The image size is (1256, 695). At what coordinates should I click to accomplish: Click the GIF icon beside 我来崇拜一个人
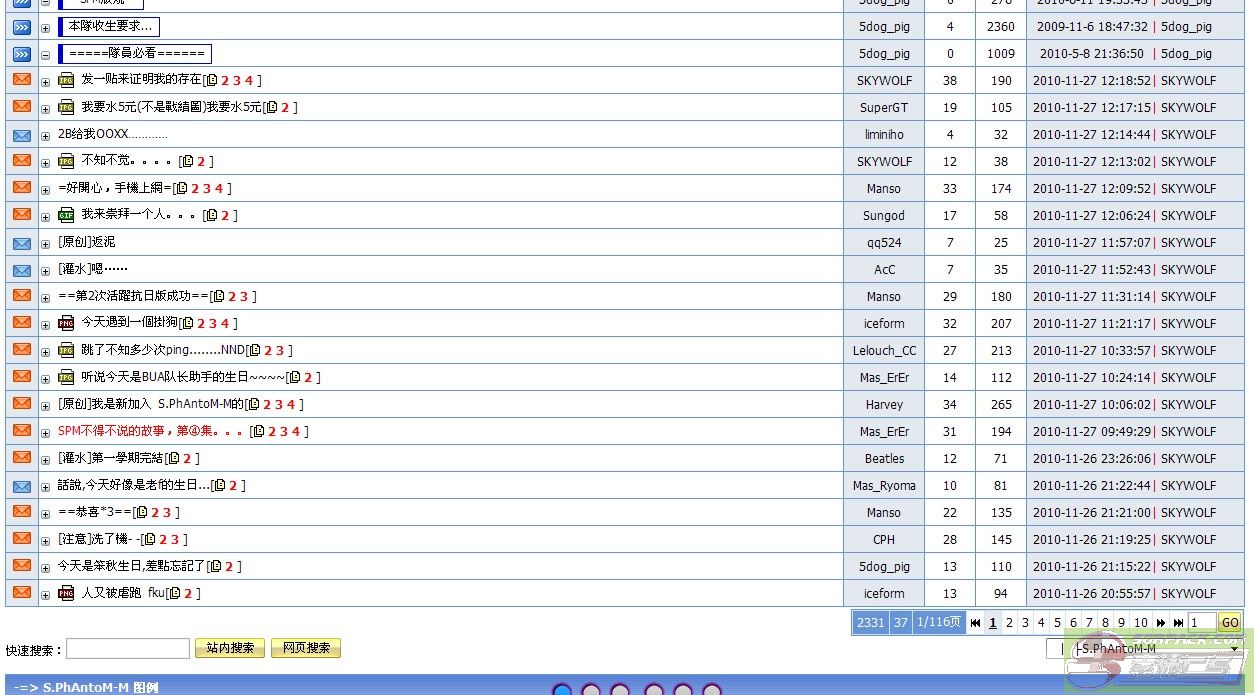[x=66, y=215]
